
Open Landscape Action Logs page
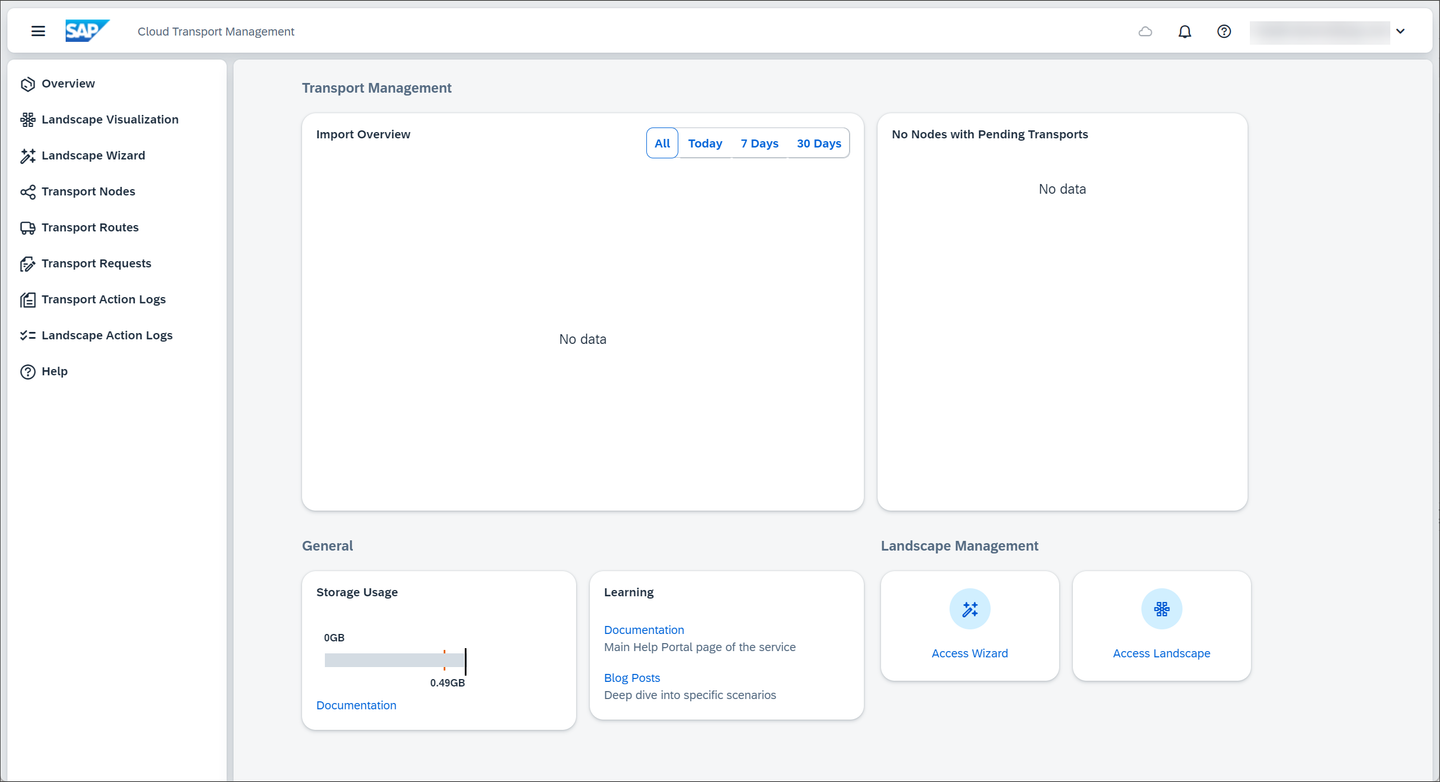coord(107,336)
